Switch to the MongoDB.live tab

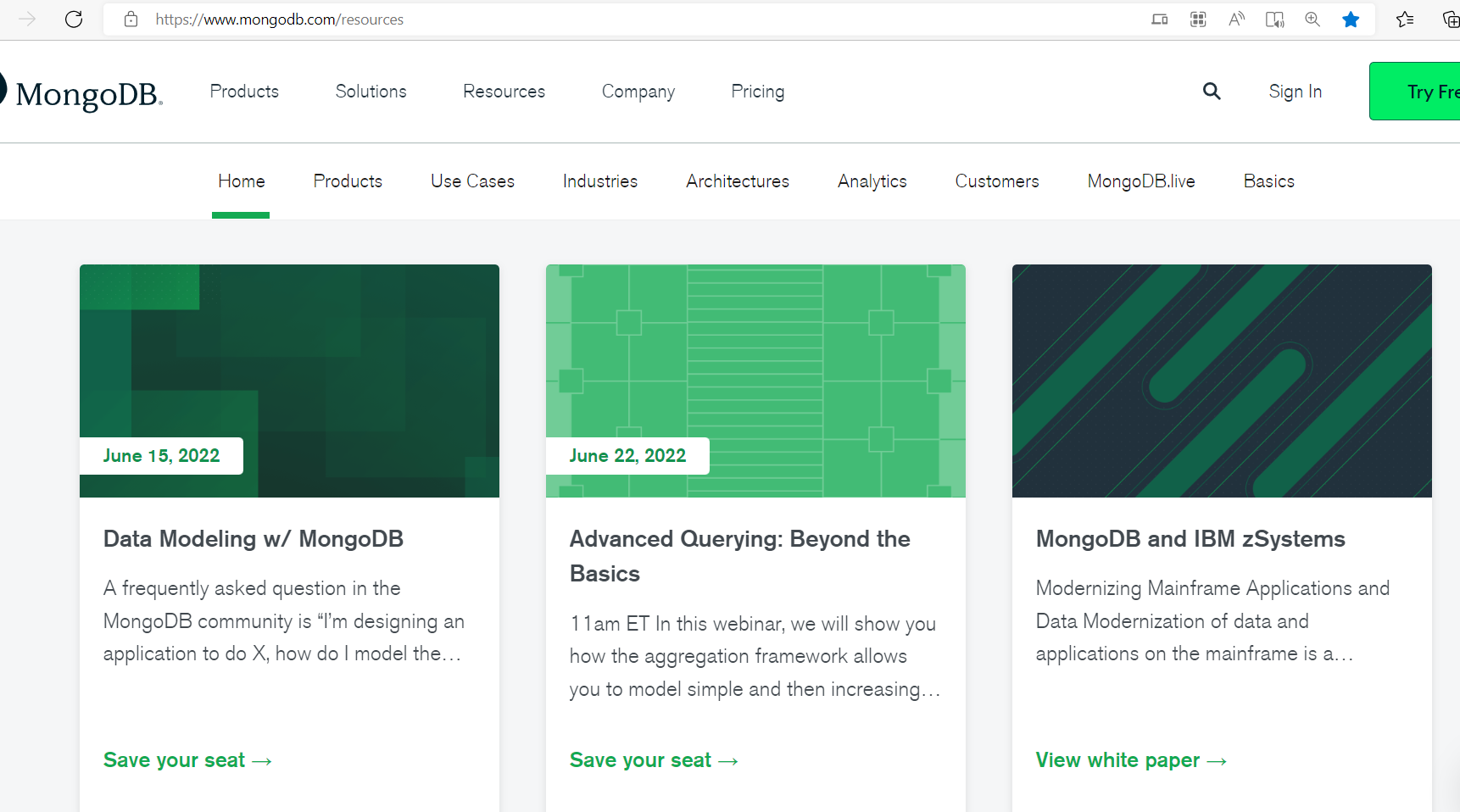tap(1141, 181)
